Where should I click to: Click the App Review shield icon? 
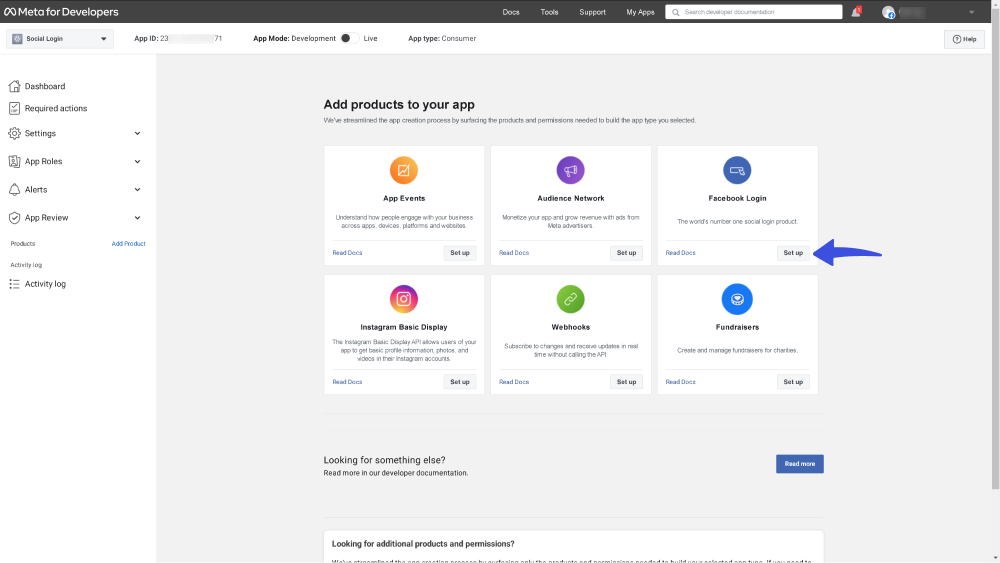tap(14, 217)
